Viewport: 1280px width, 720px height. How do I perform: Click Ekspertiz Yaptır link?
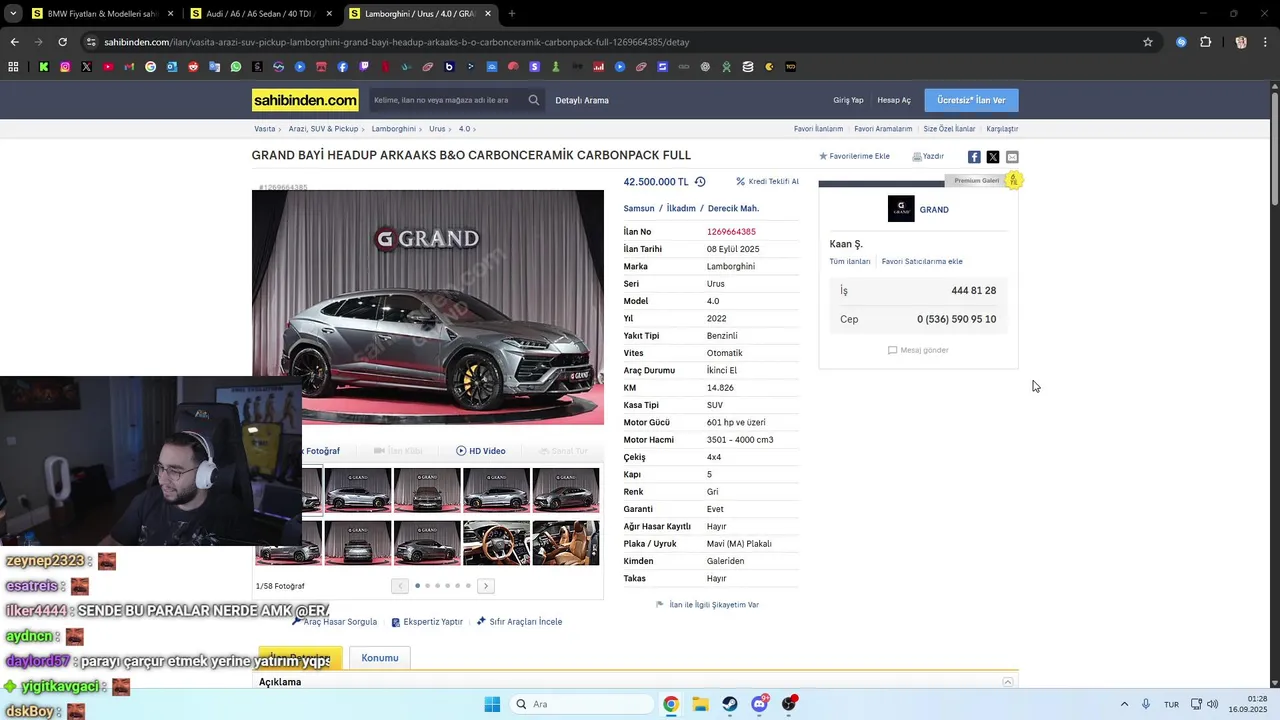pyautogui.click(x=427, y=622)
